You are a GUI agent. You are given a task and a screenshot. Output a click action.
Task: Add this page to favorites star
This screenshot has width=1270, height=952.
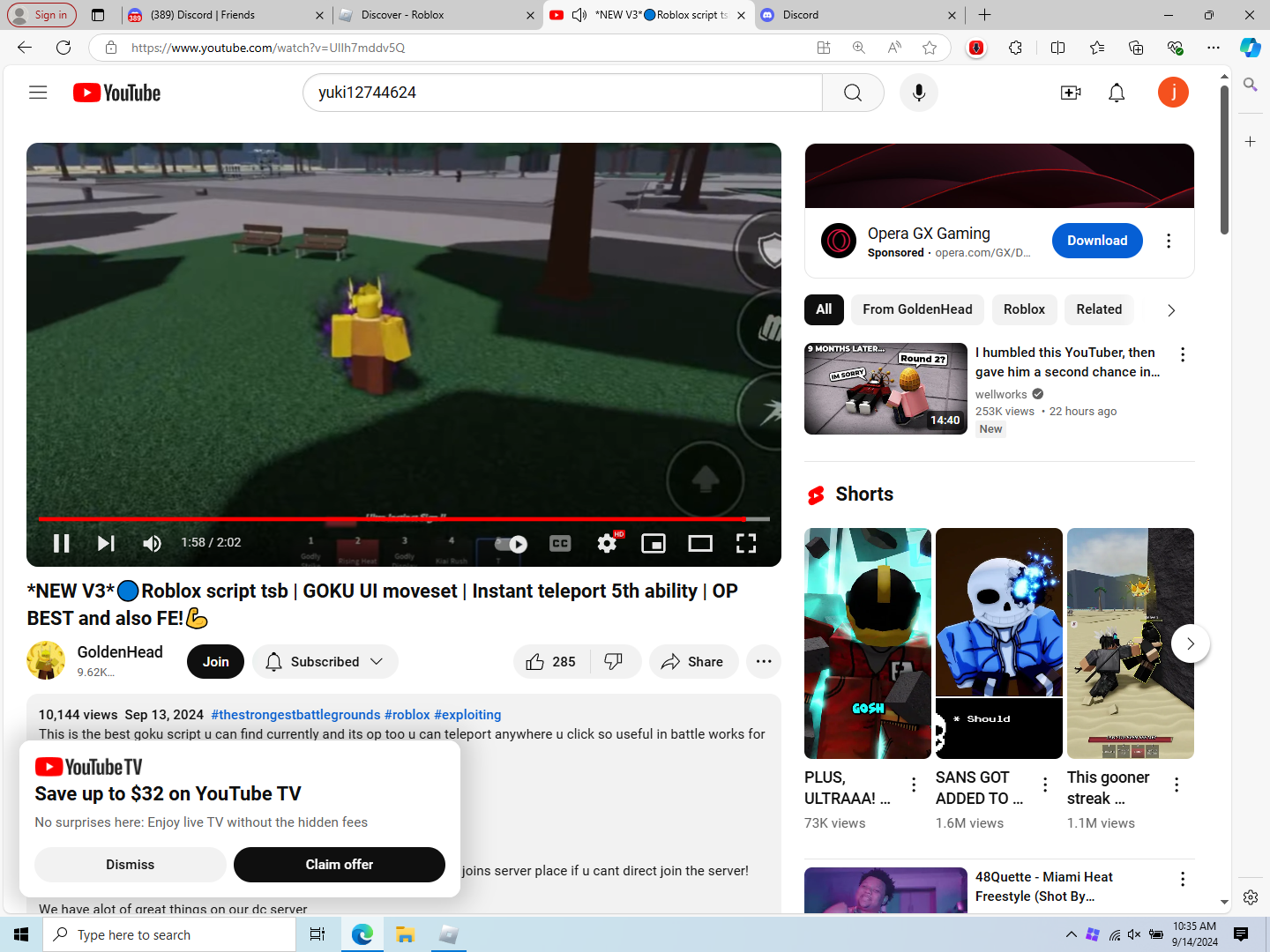pos(930,48)
